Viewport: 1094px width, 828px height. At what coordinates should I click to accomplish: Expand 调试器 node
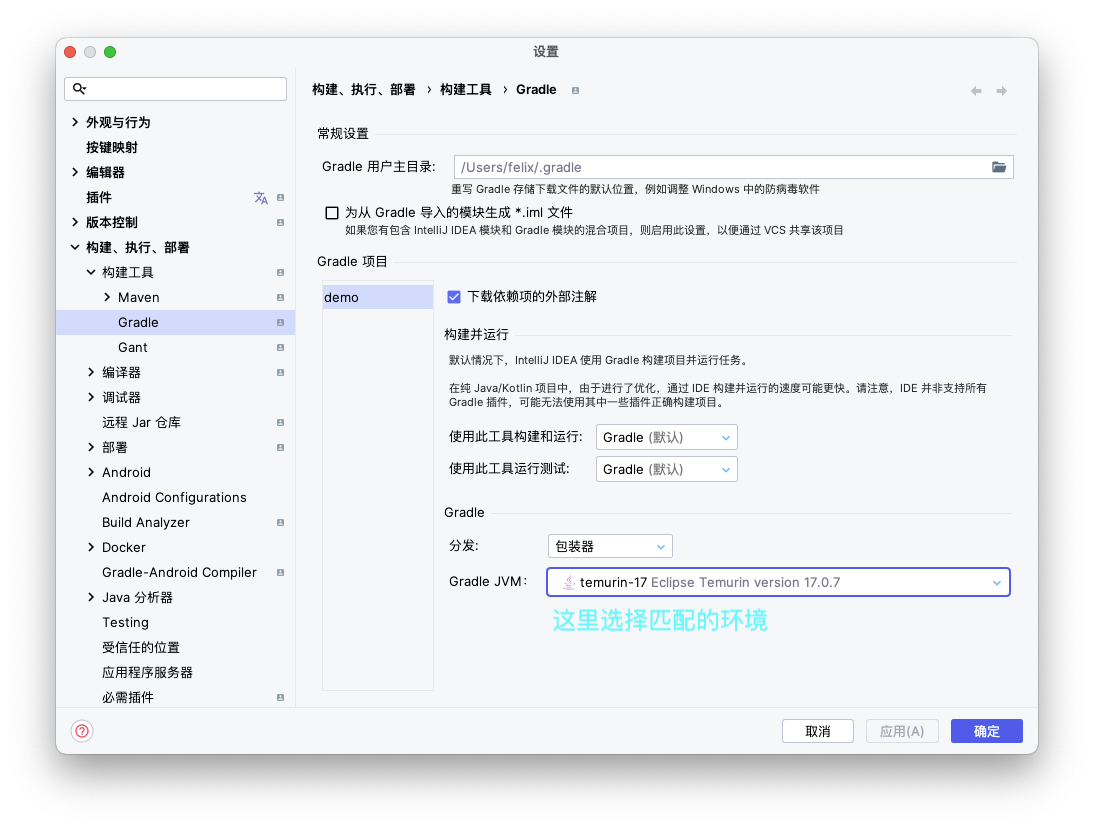(x=91, y=398)
